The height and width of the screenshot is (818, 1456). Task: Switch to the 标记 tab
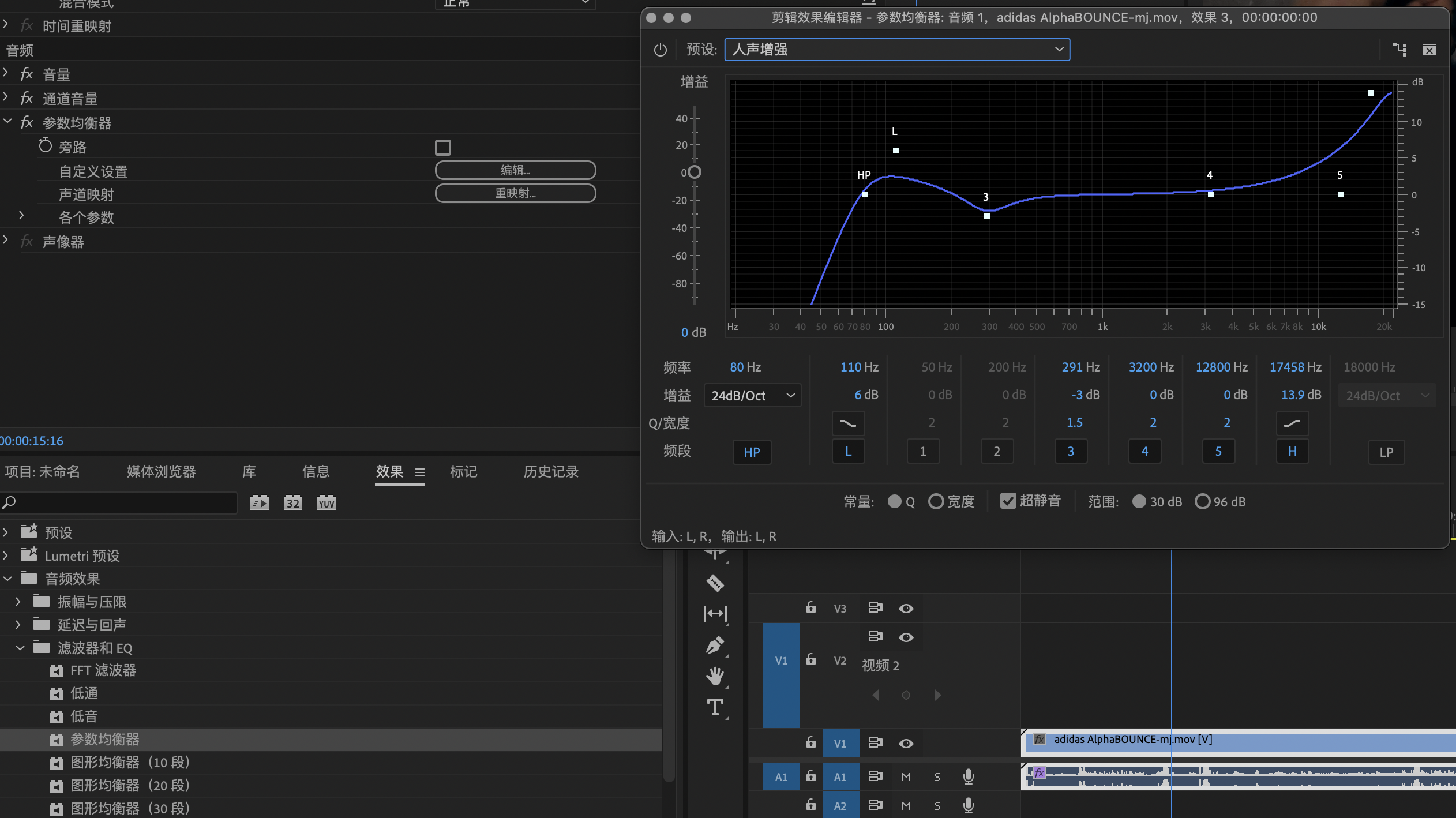pos(464,472)
